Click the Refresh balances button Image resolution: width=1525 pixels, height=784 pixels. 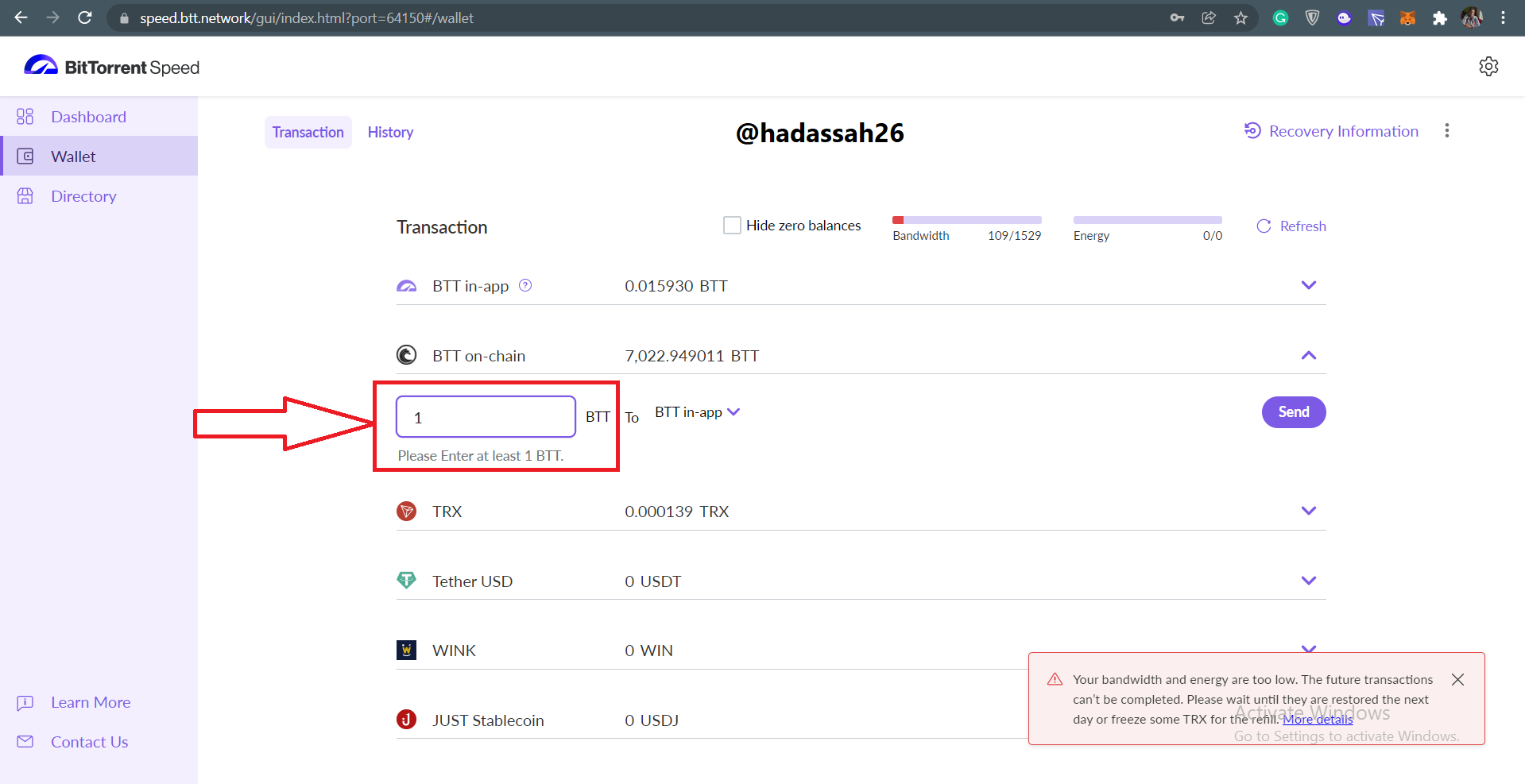(x=1291, y=226)
